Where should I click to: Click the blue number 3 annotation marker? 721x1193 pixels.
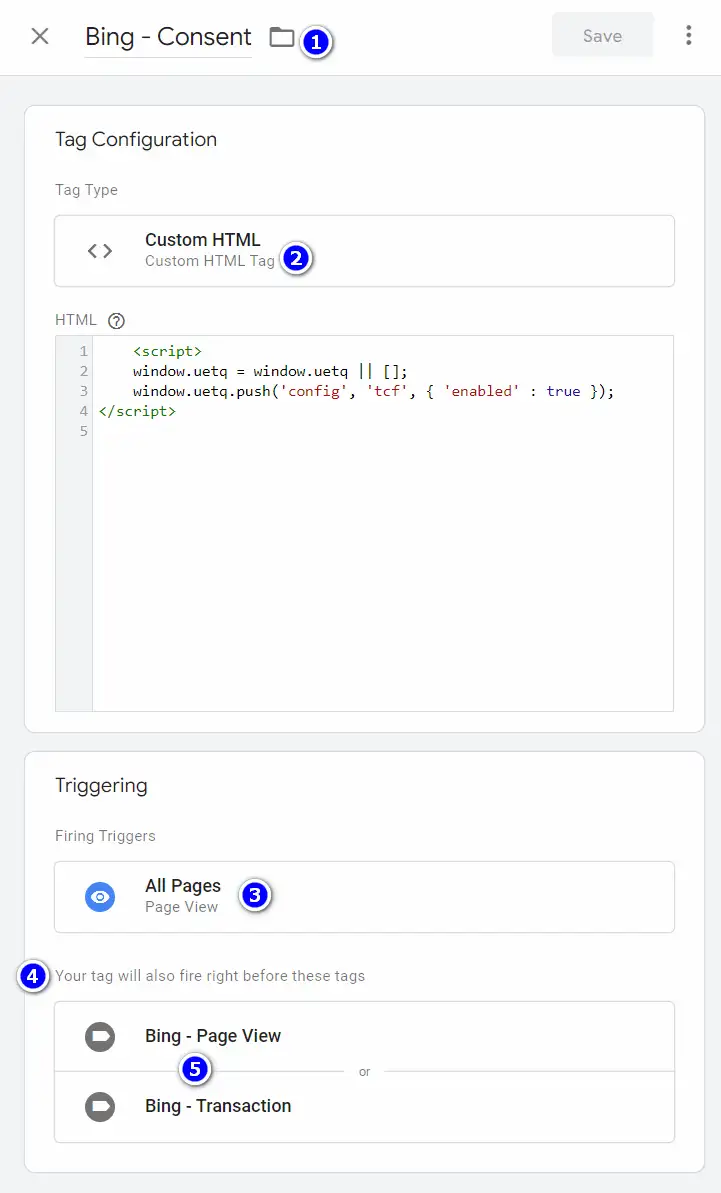click(254, 895)
